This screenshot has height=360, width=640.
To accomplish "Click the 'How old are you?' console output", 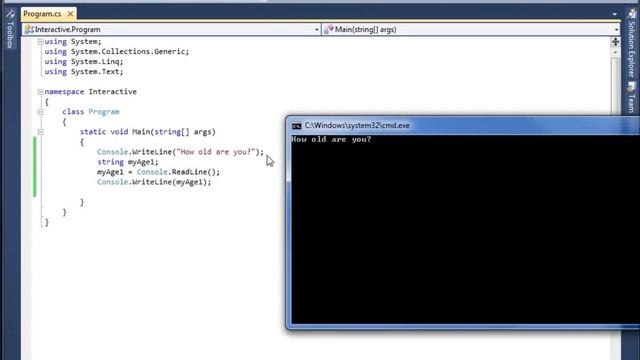I will [331, 140].
